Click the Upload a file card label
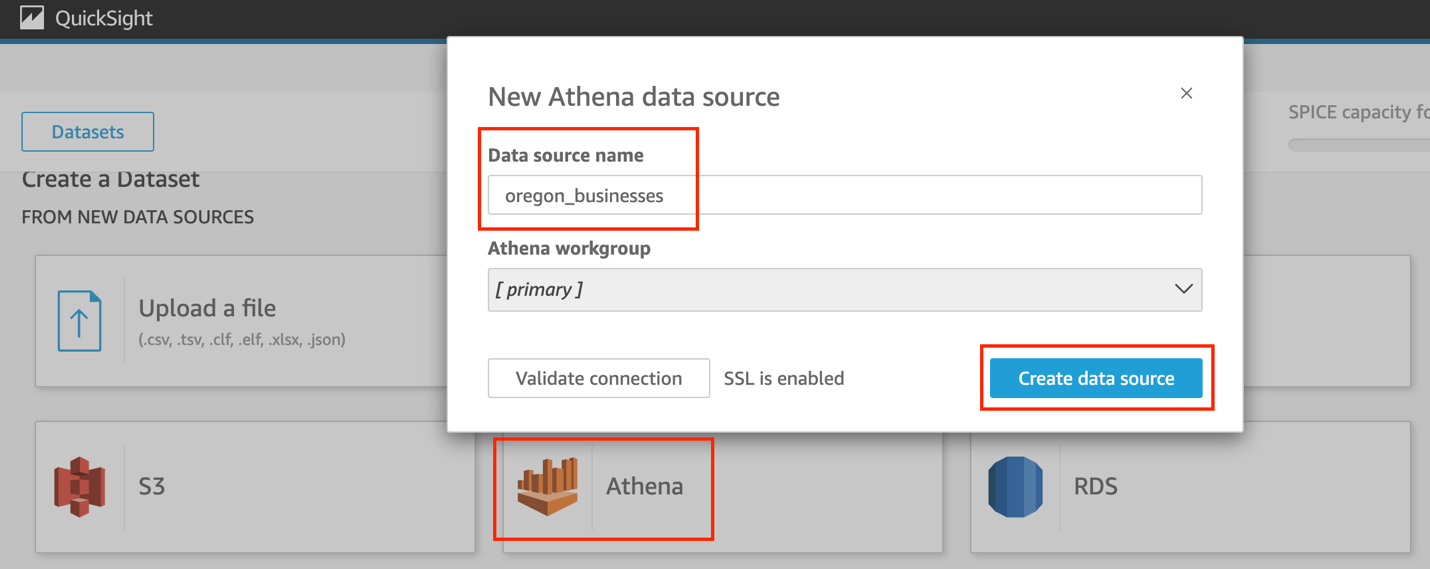Screen dimensions: 1430x569 (x=207, y=308)
